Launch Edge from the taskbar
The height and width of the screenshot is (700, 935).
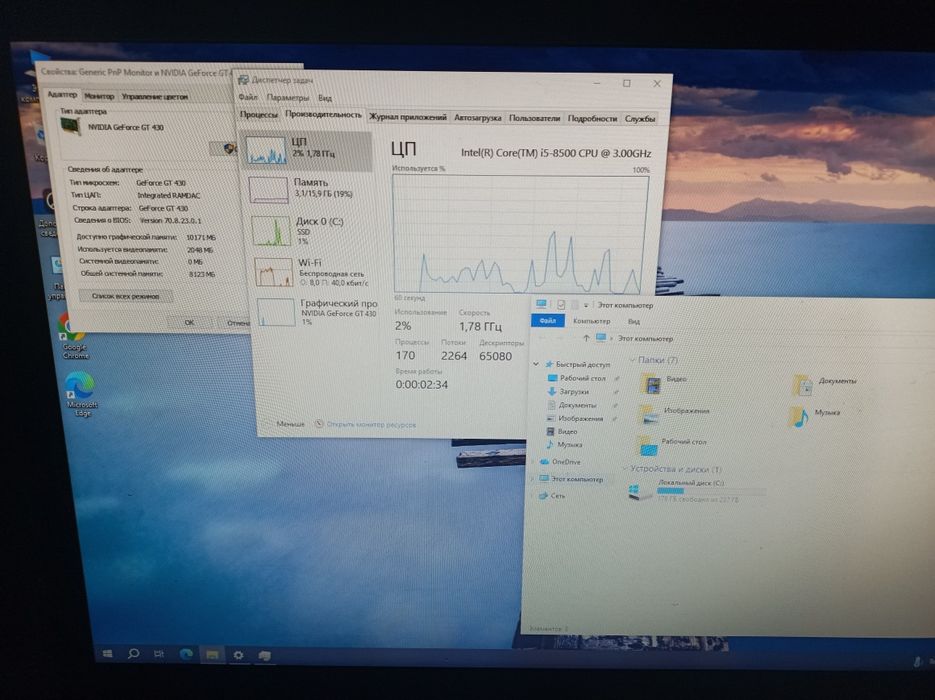click(186, 654)
